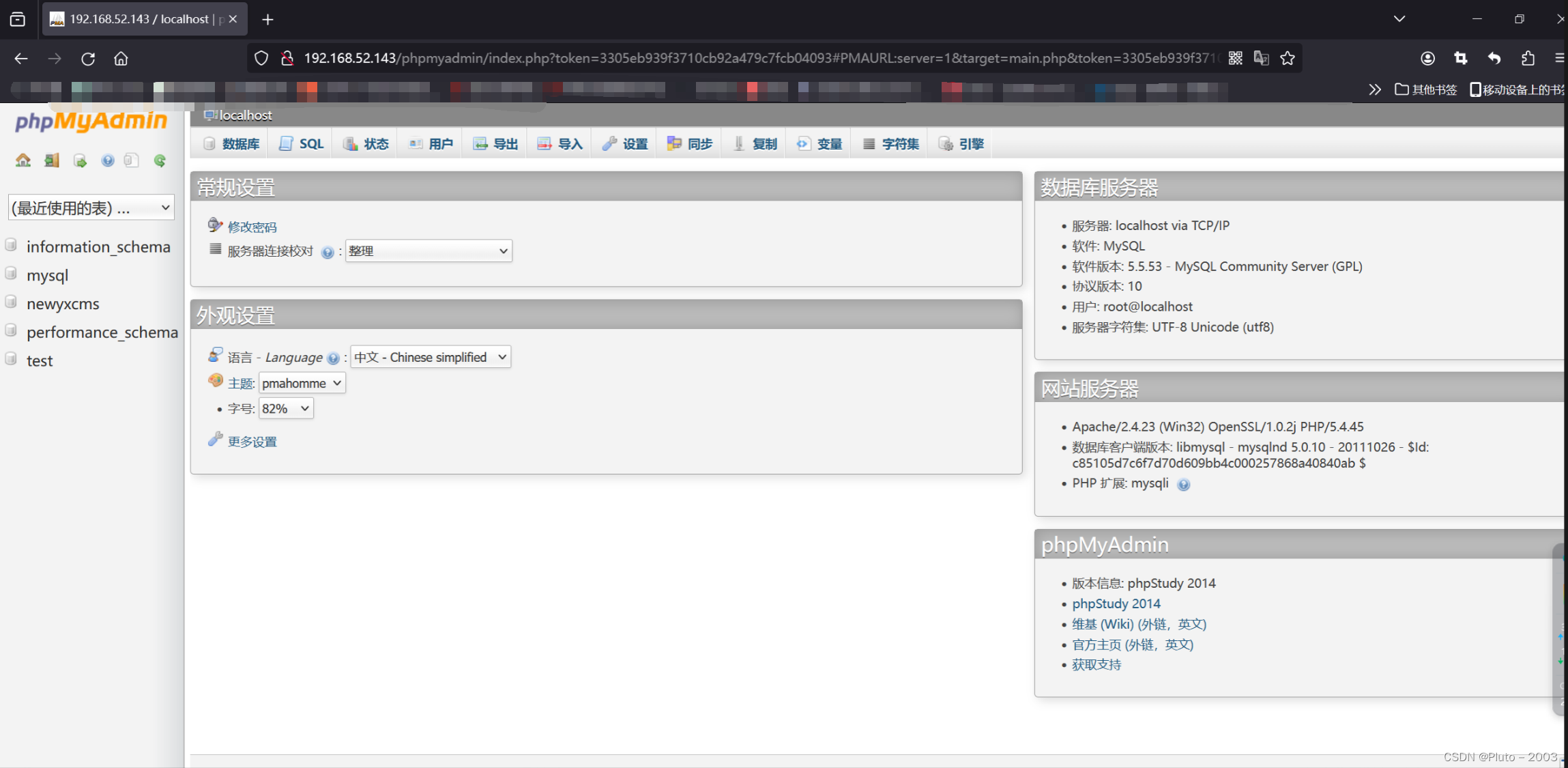The width and height of the screenshot is (1568, 768).
Task: Click database icon beside information_schema
Action: tap(11, 245)
